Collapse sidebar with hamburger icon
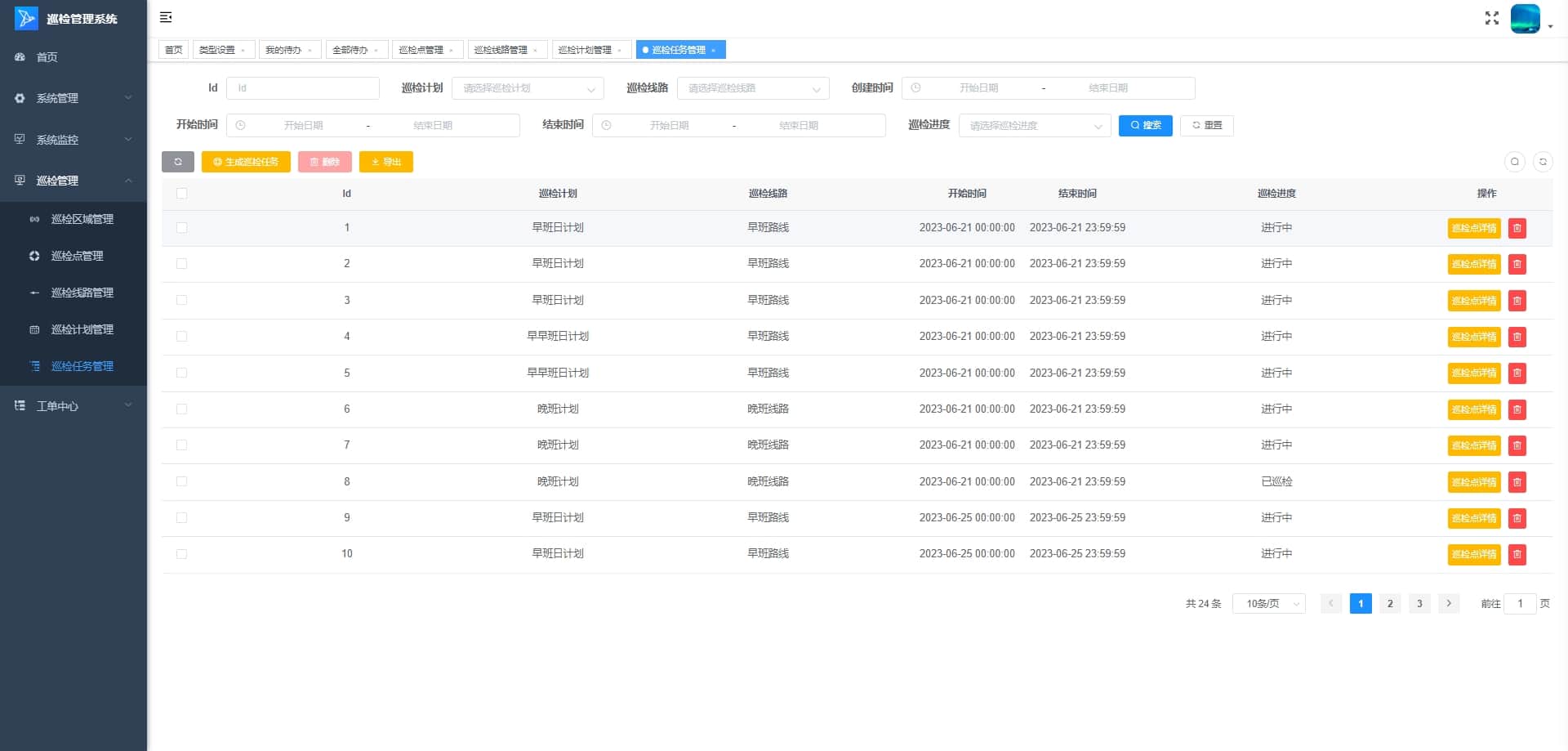Image resolution: width=1568 pixels, height=751 pixels. pos(166,17)
